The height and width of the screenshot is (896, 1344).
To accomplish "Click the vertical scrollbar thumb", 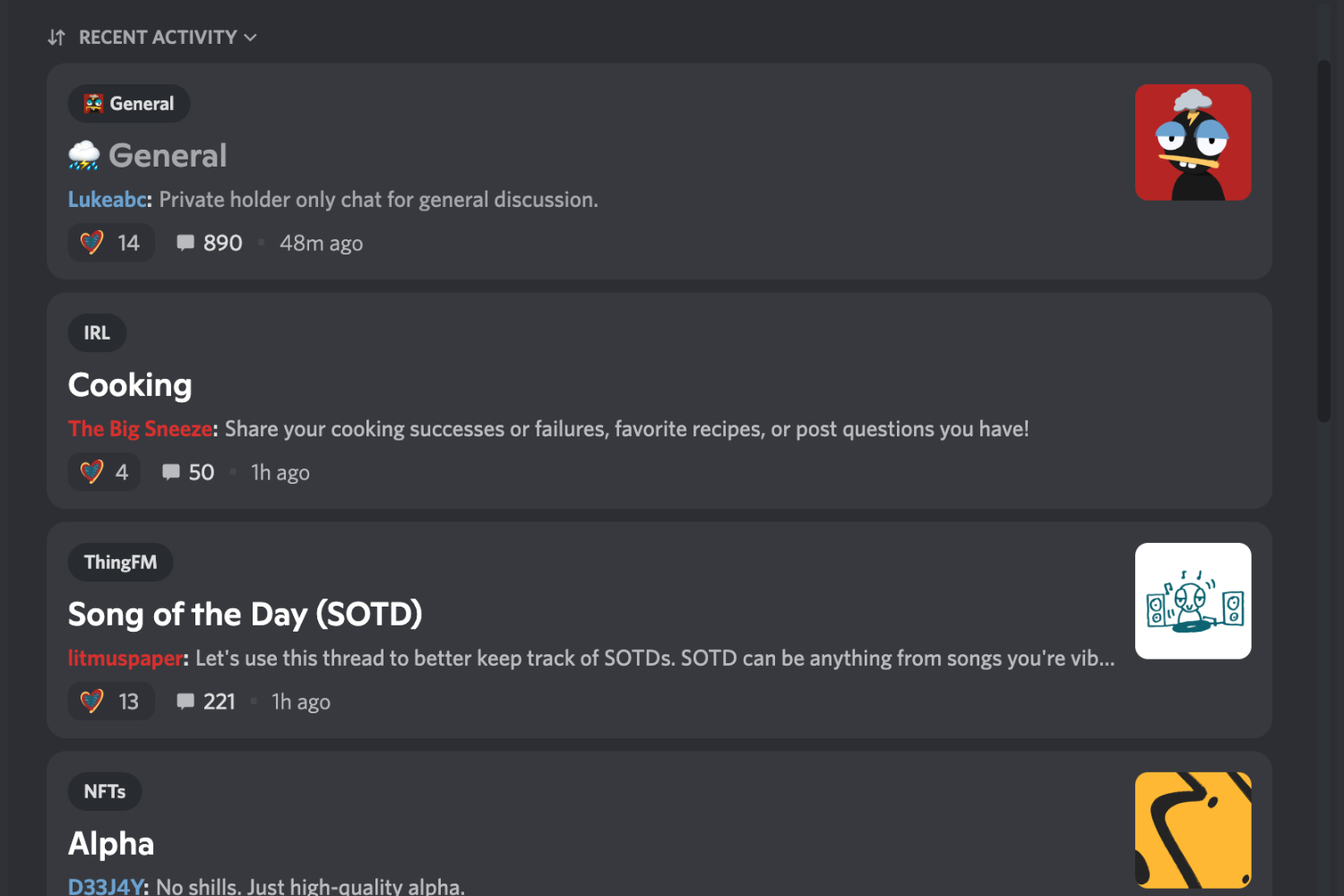I will pyautogui.click(x=1323, y=240).
